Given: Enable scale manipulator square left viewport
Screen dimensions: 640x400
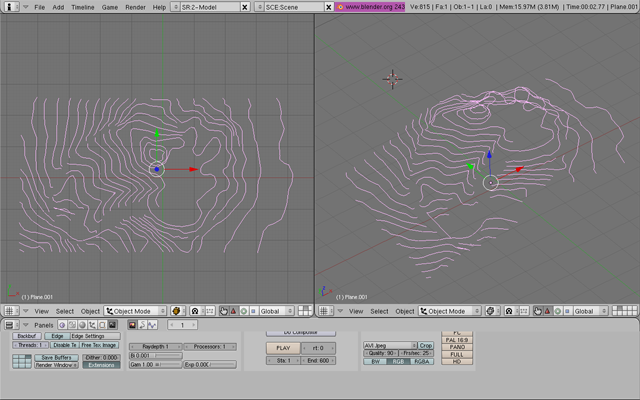Looking at the screenshot, I should [x=253, y=311].
